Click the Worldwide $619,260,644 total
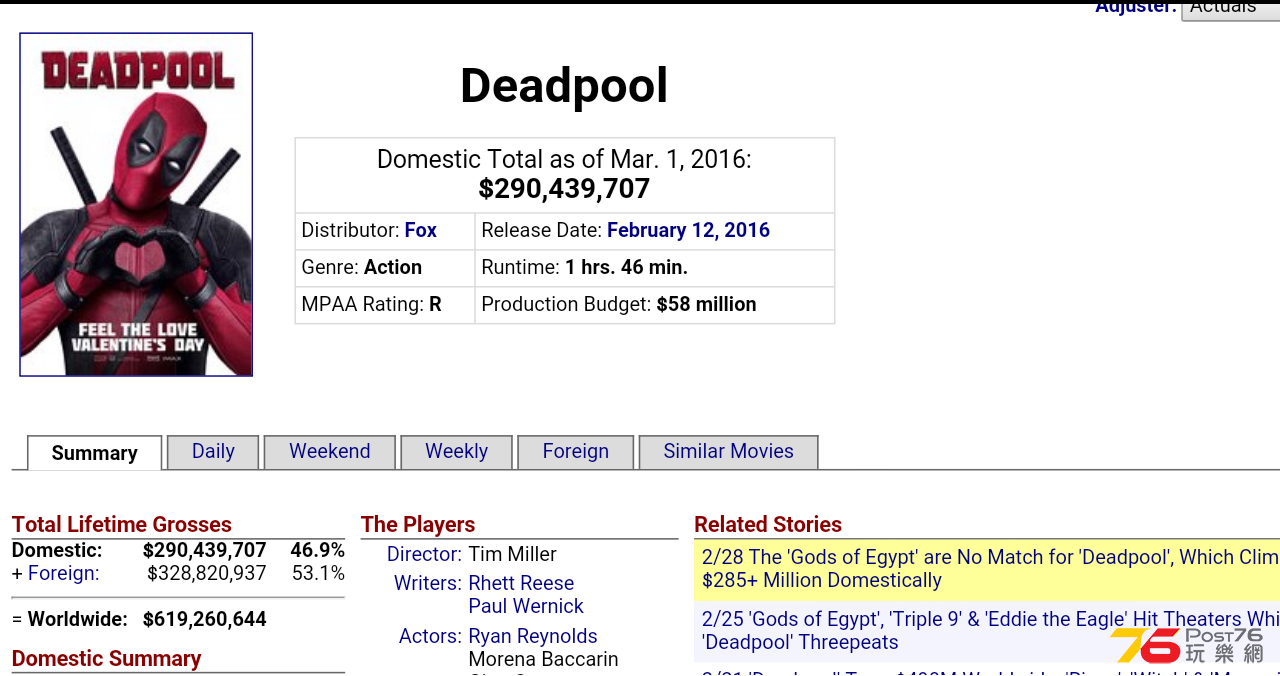Viewport: 1280px width, 676px height. 204,619
